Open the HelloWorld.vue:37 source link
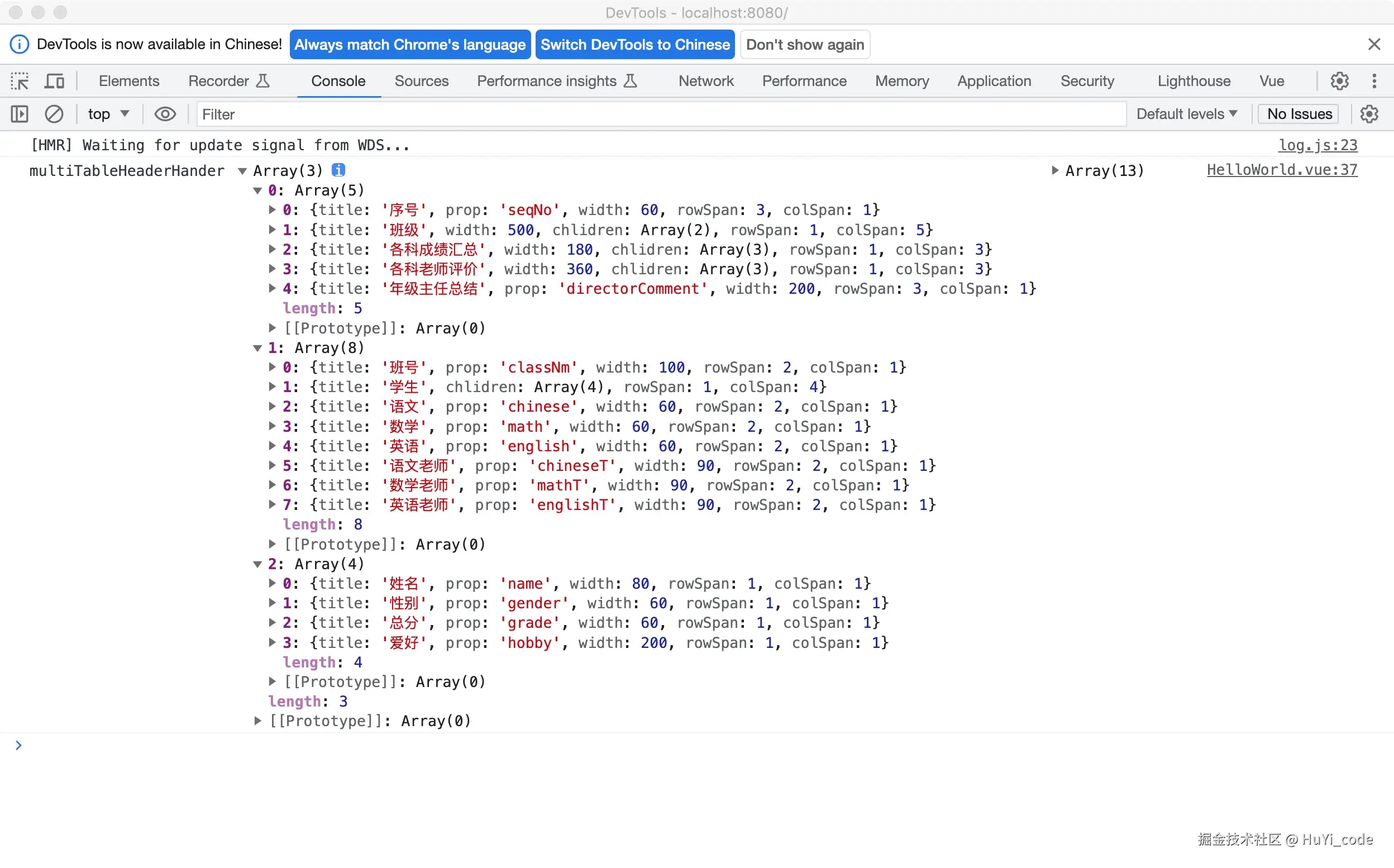This screenshot has width=1394, height=868. (1282, 170)
